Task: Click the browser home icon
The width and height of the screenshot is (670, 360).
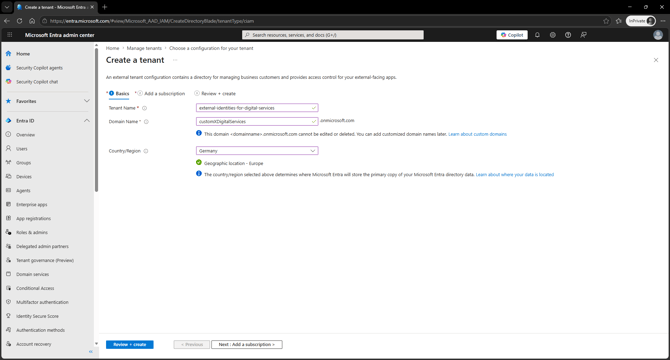Action: pos(32,21)
